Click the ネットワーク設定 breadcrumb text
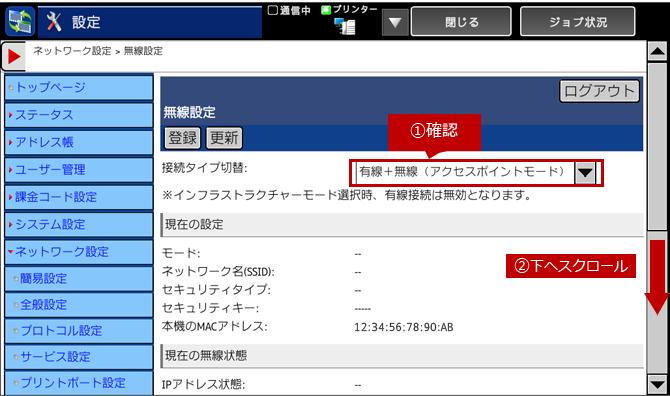This screenshot has height=396, width=670. pyautogui.click(x=72, y=51)
